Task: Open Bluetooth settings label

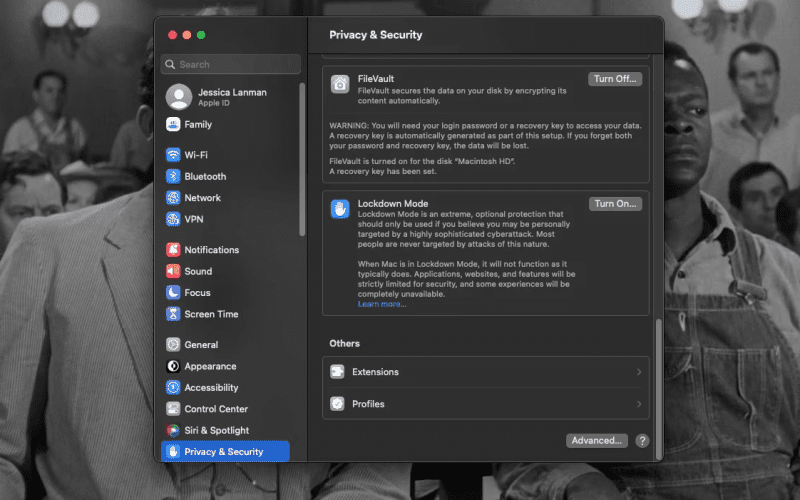Action: click(x=205, y=177)
